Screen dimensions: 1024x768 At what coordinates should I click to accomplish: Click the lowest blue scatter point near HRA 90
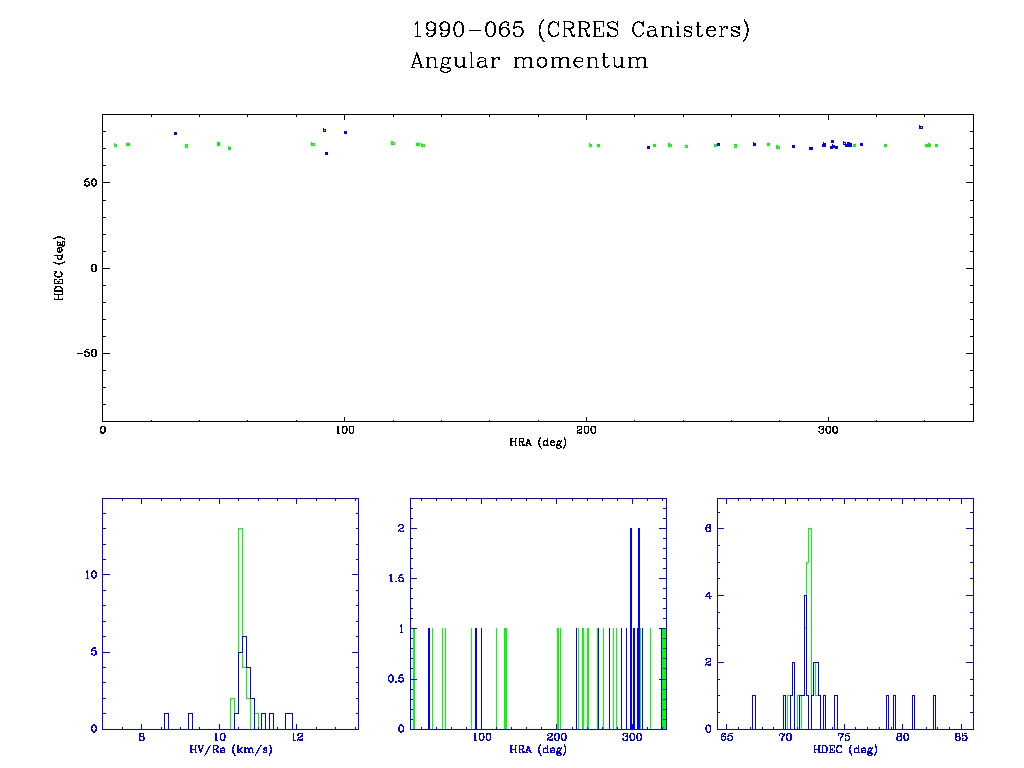point(326,153)
